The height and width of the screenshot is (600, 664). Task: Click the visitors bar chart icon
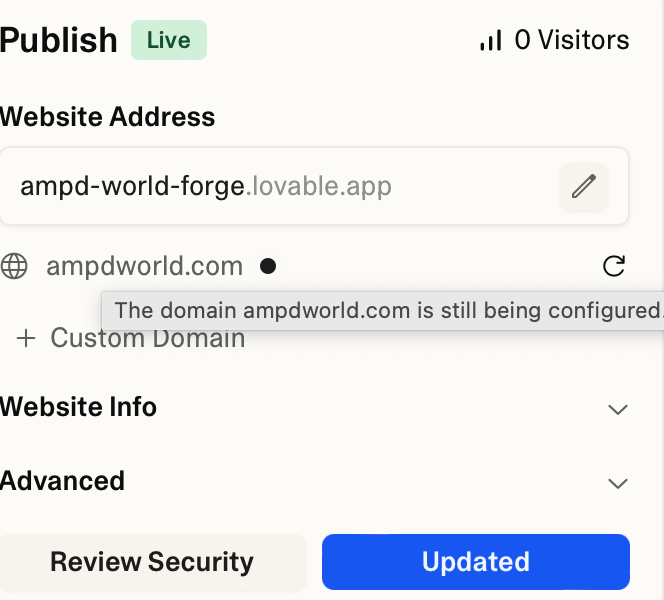pos(491,40)
